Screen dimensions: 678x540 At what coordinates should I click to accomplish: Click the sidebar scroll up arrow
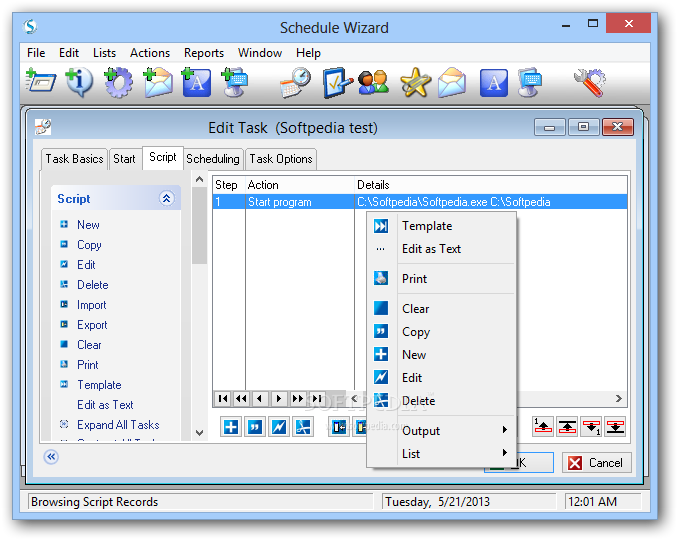point(199,179)
